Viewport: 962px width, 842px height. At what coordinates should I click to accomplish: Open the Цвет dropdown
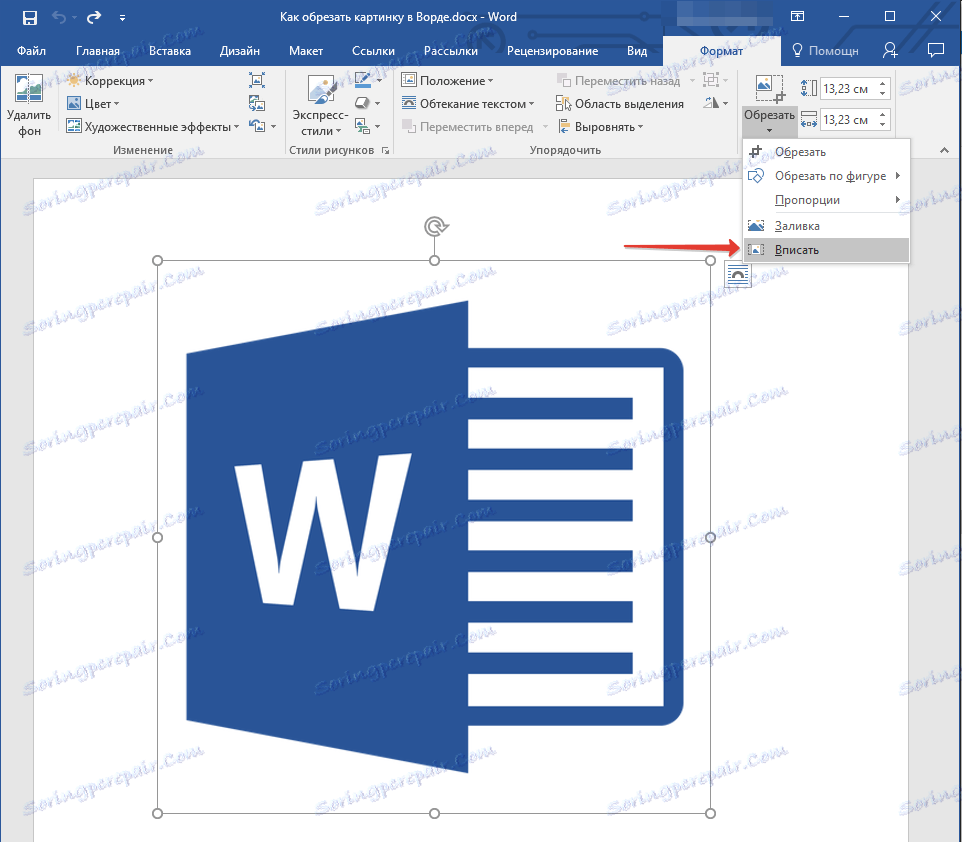tap(93, 104)
